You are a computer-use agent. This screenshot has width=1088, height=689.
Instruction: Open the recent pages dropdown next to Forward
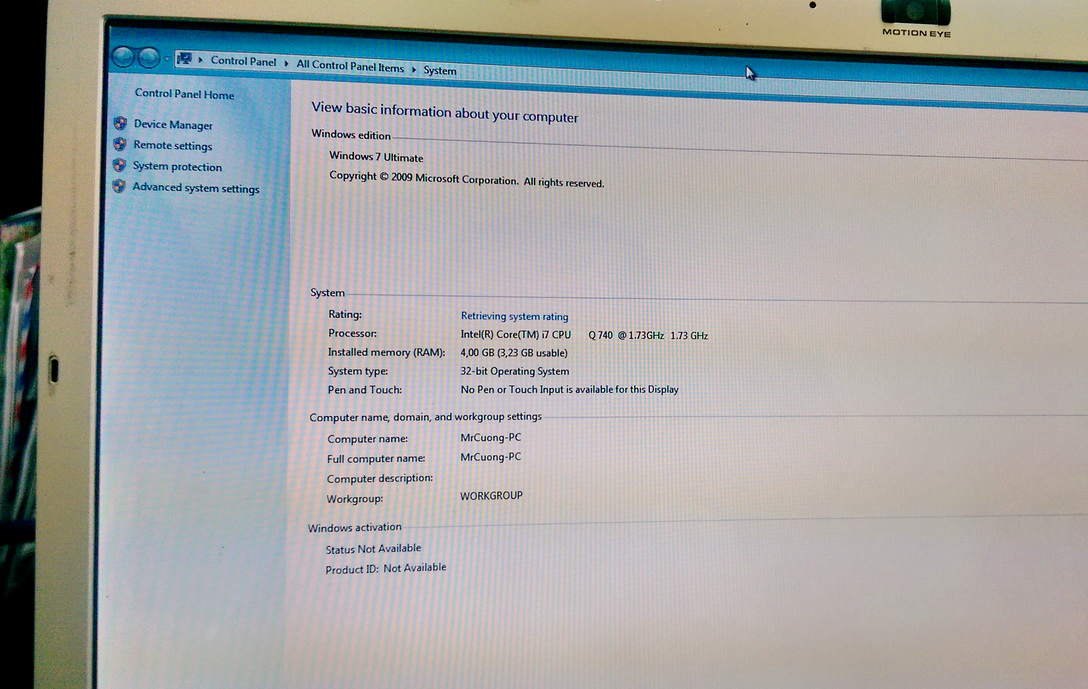167,58
